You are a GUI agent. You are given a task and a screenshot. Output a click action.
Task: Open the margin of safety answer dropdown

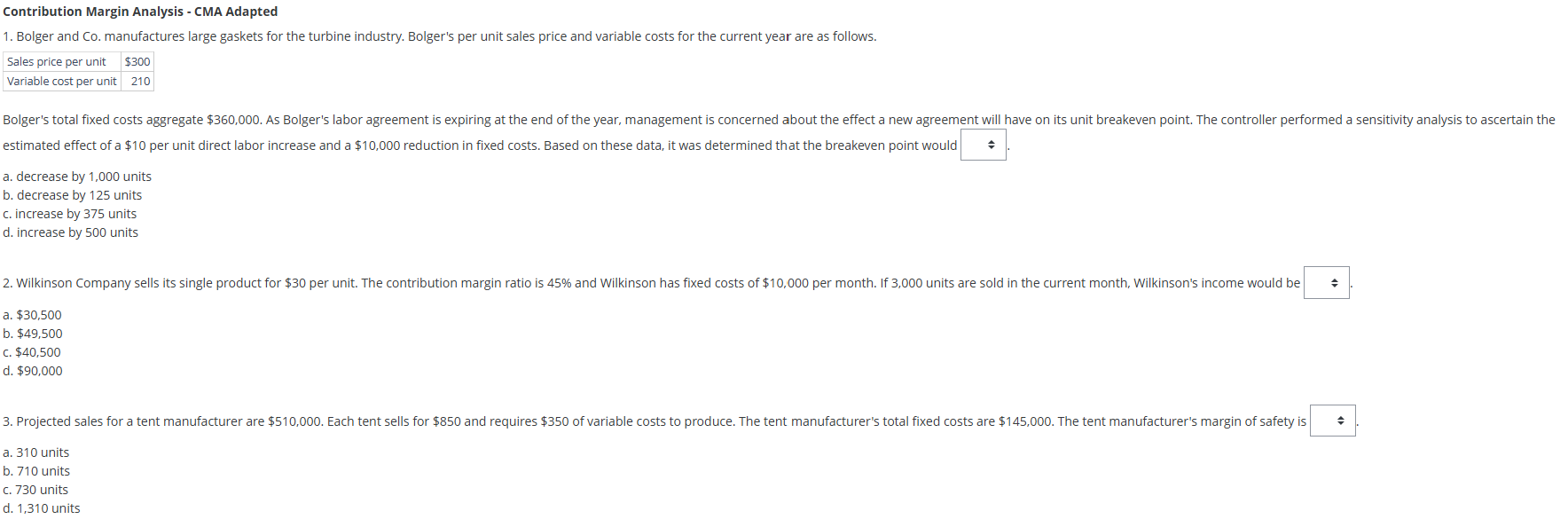(1331, 421)
